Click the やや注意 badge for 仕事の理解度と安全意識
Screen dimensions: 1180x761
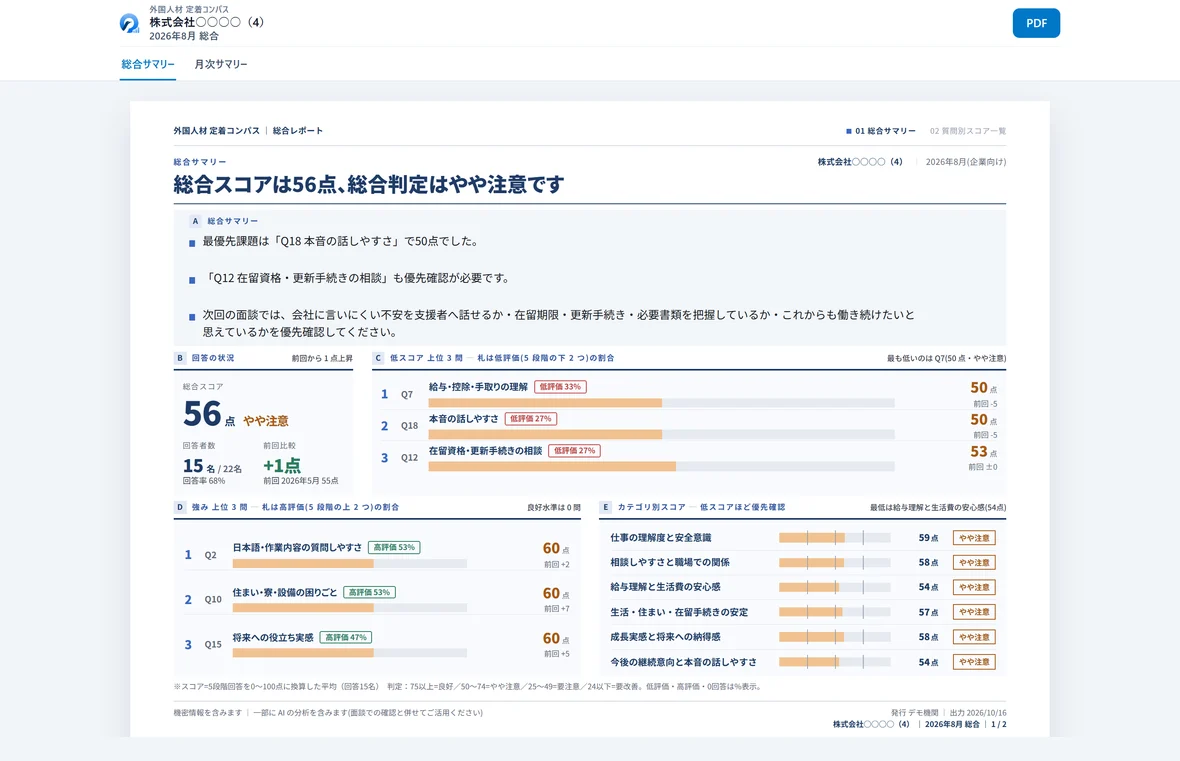click(975, 538)
